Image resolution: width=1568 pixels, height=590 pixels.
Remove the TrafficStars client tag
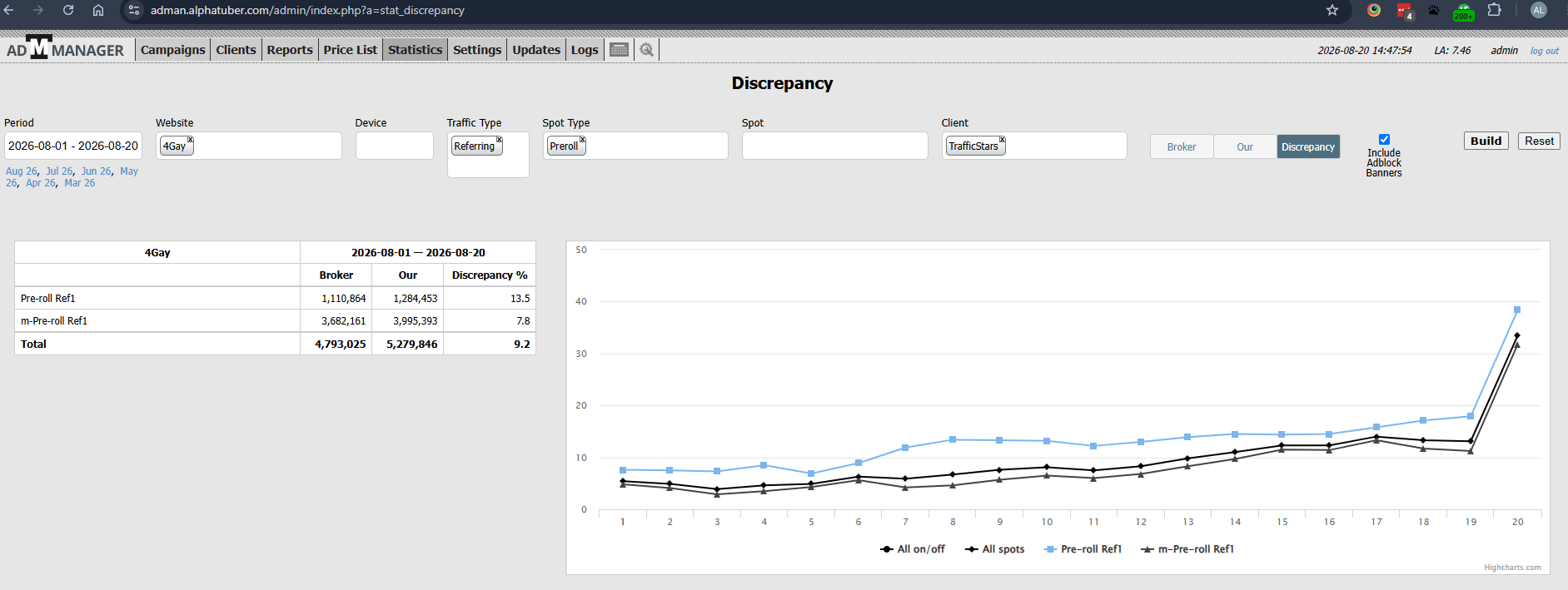click(1003, 140)
